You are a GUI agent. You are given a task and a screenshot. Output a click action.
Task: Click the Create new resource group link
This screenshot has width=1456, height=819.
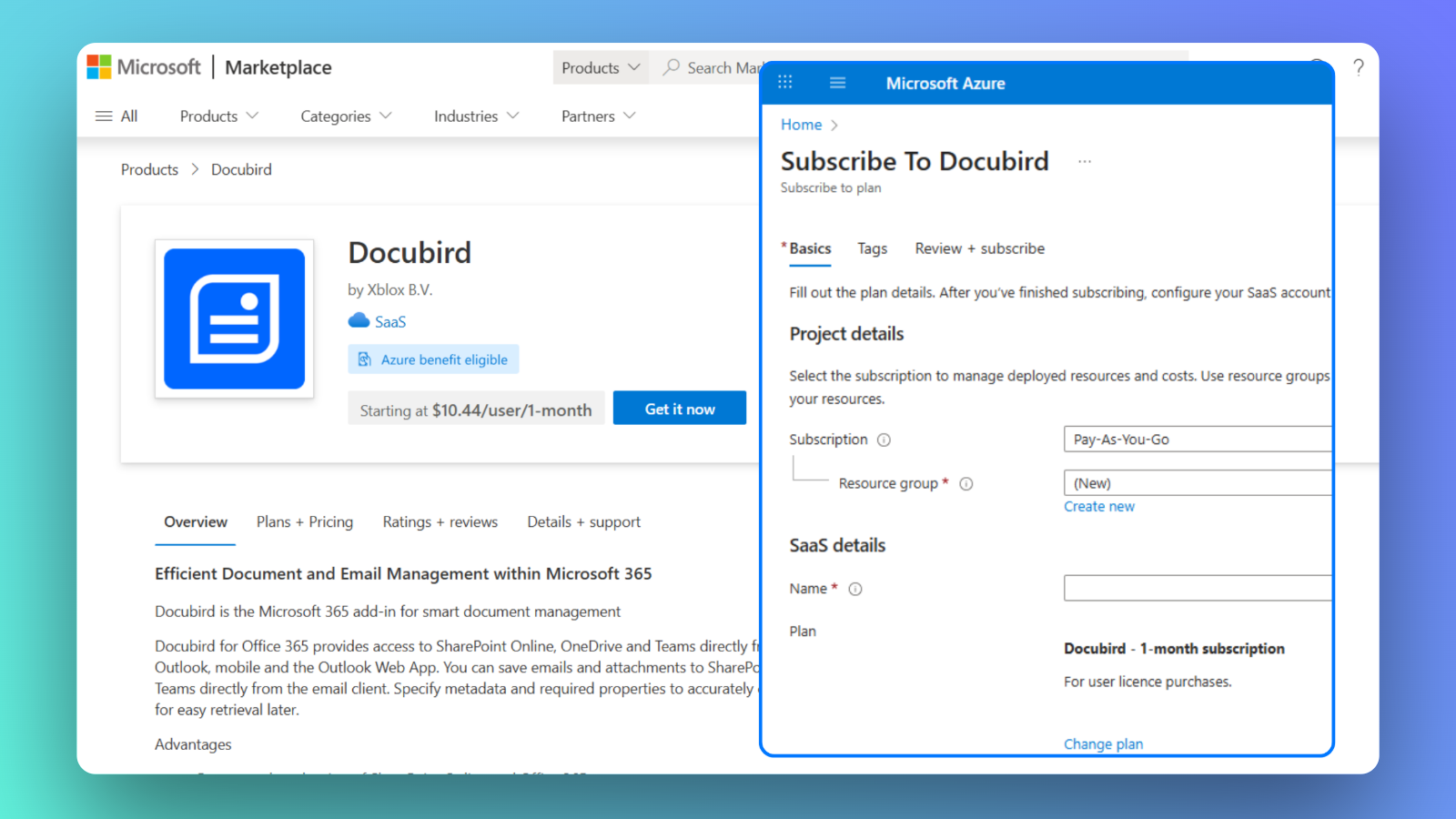coord(1099,507)
